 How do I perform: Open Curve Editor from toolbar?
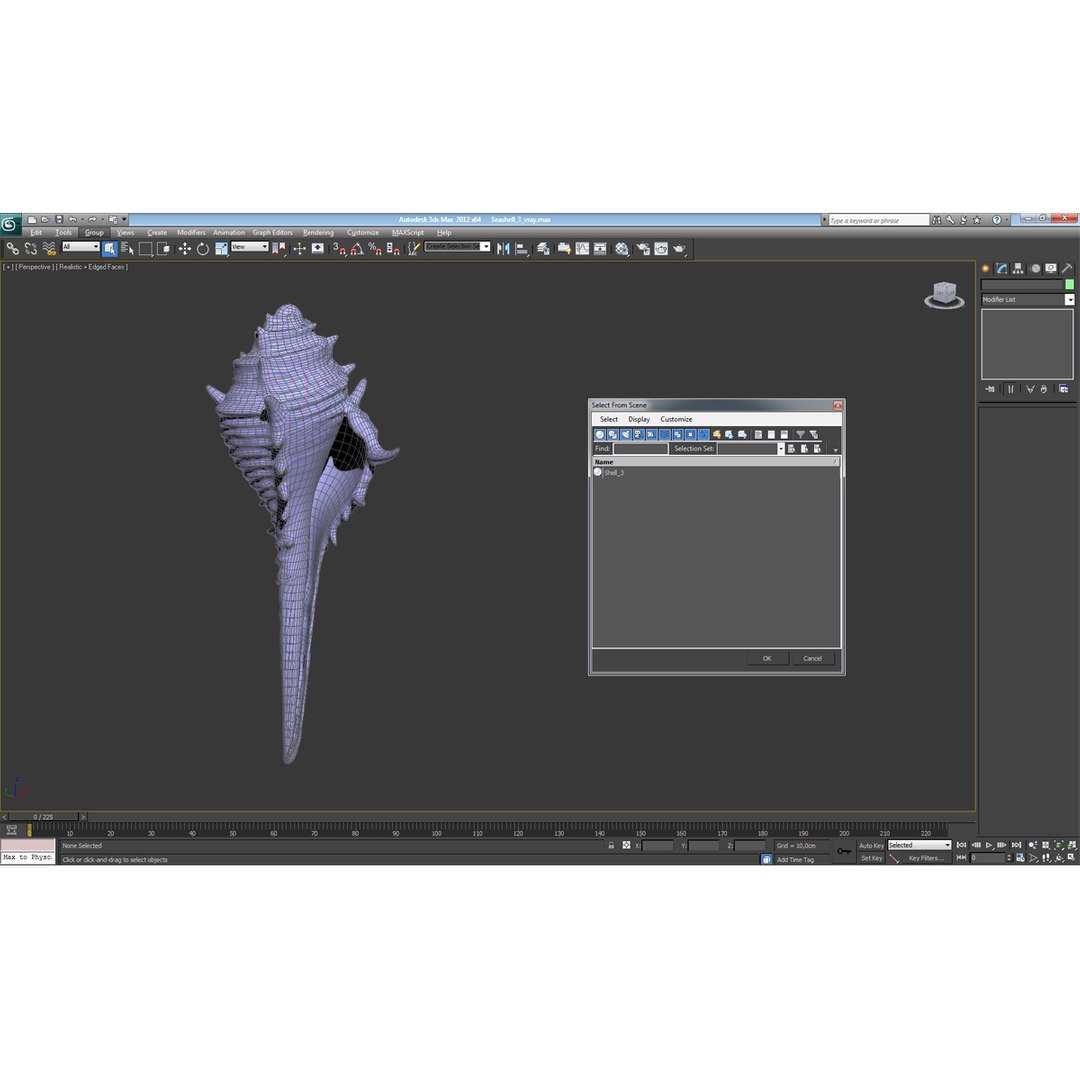[x=583, y=249]
